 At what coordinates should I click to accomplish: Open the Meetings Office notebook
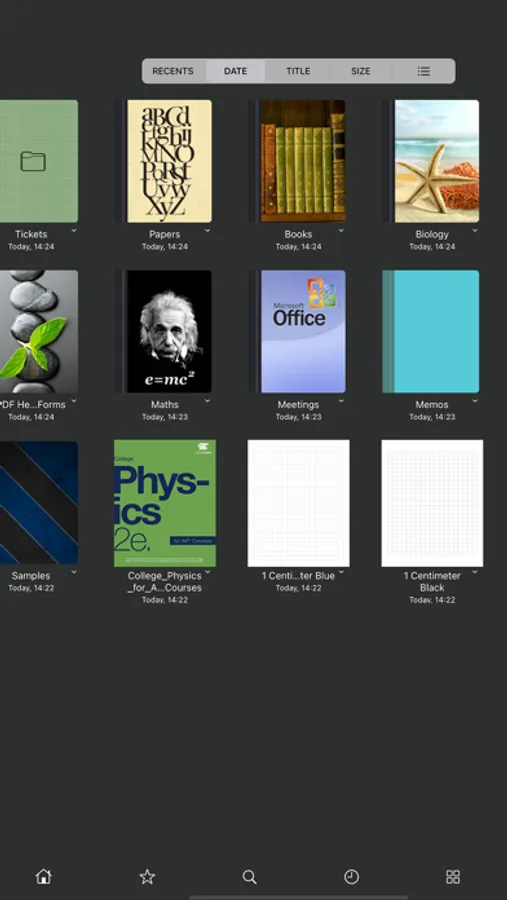click(x=298, y=332)
